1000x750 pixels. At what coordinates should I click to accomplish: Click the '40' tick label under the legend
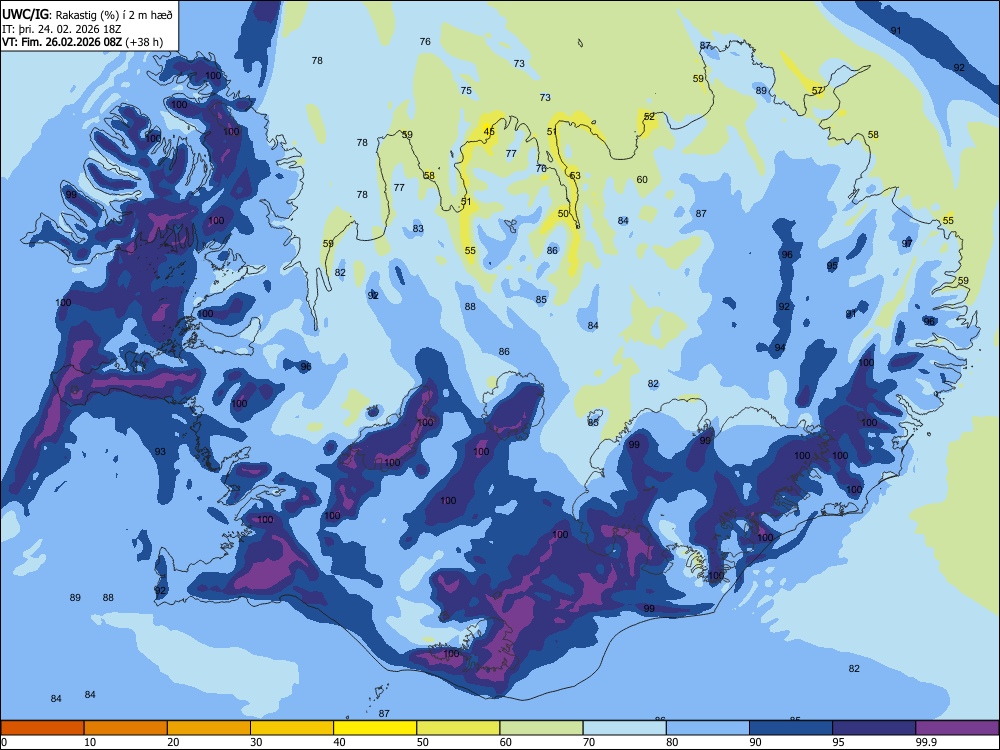pyautogui.click(x=339, y=742)
